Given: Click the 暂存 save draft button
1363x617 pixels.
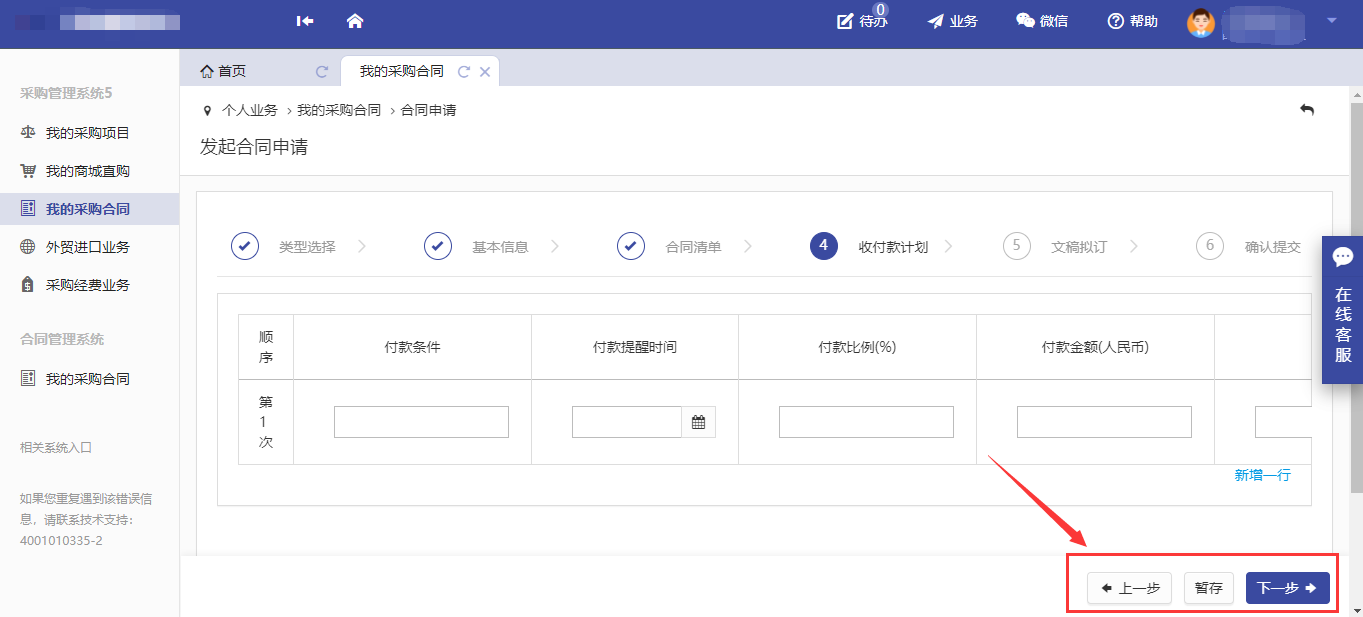Looking at the screenshot, I should click(1208, 588).
